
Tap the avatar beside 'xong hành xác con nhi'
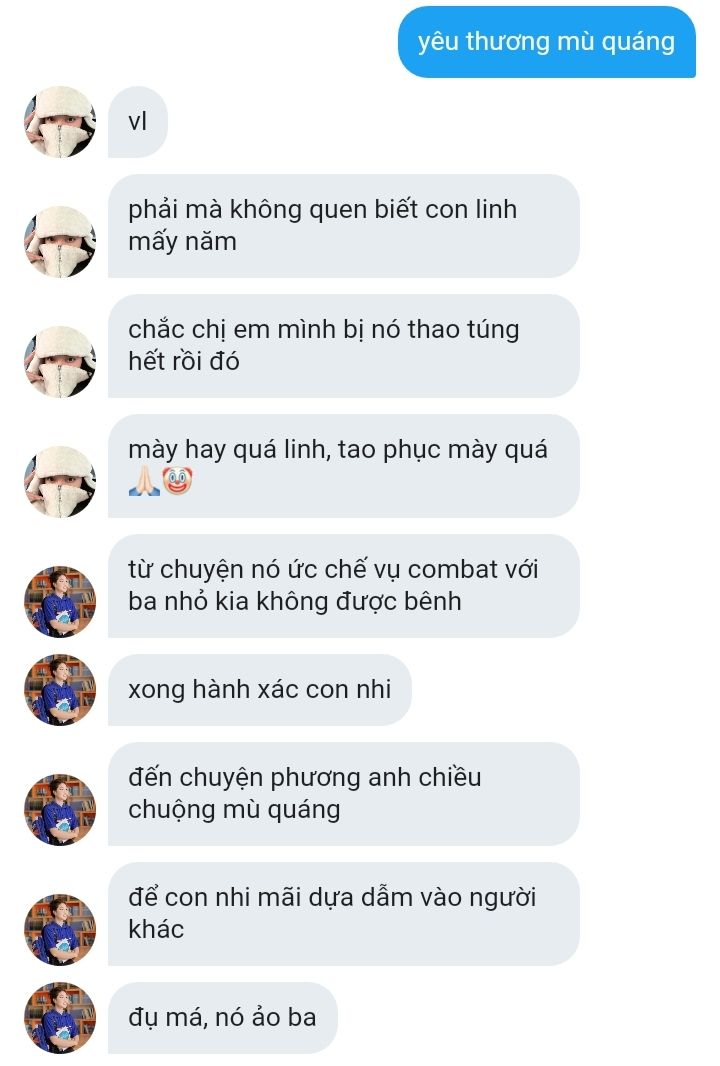tap(60, 689)
